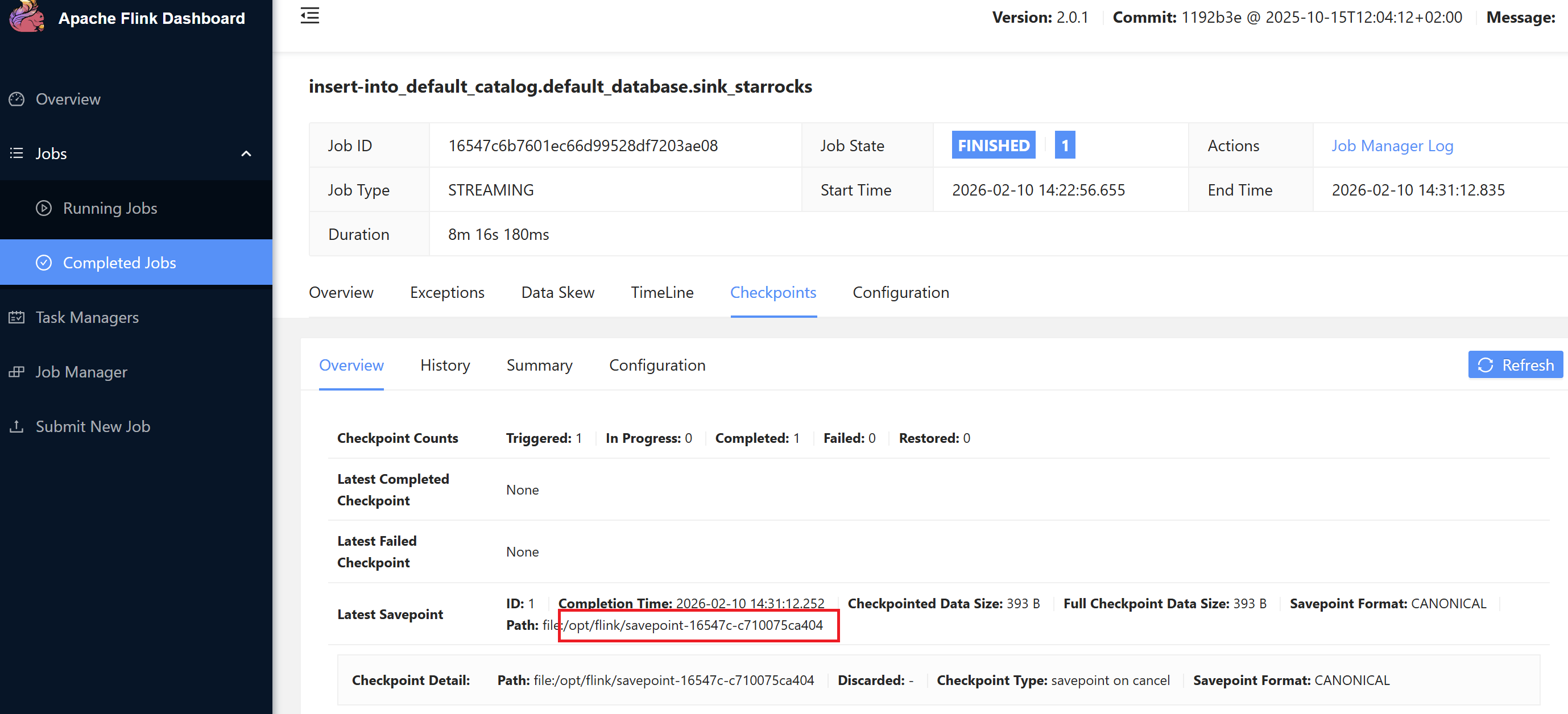Click the blue task count badge 1

[x=1064, y=146]
